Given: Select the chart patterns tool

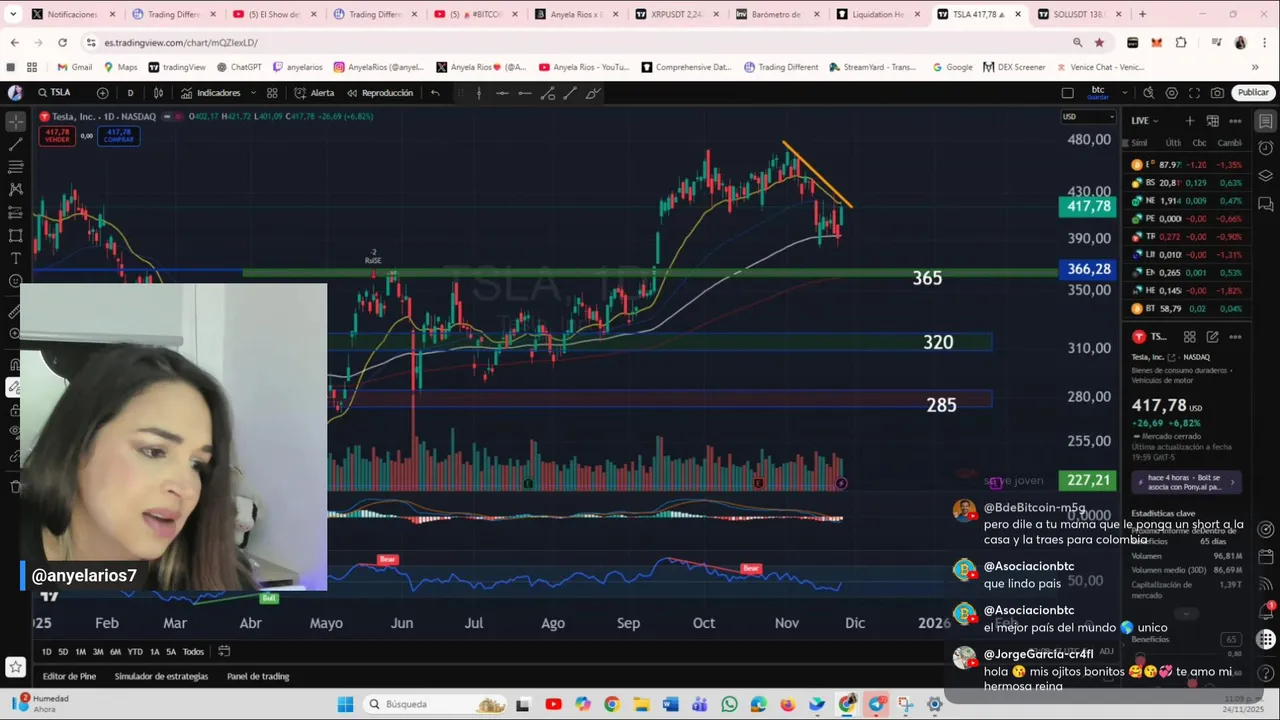Looking at the screenshot, I should click(x=15, y=189).
